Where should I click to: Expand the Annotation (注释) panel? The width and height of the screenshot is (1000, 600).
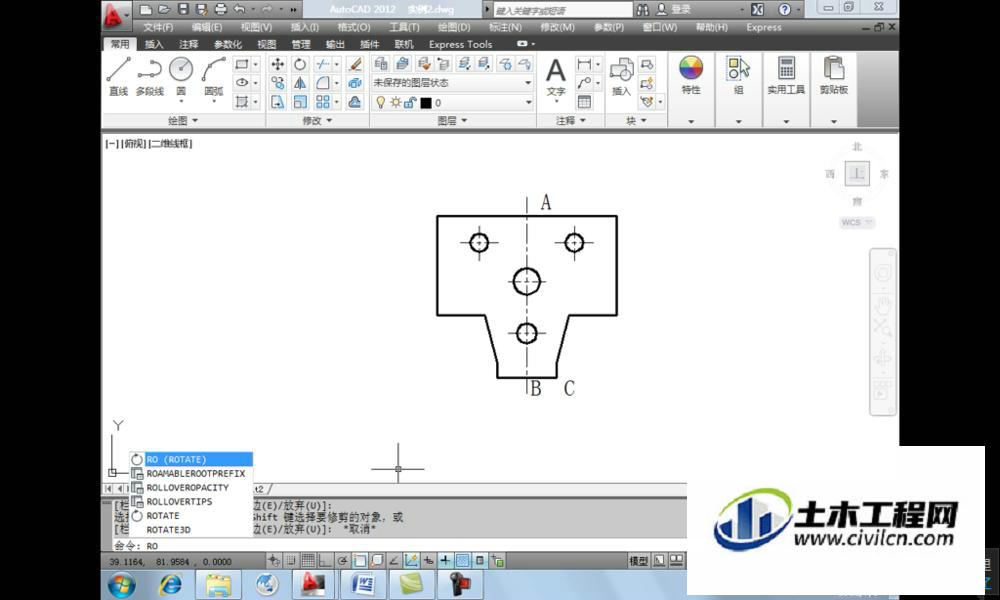pyautogui.click(x=570, y=120)
